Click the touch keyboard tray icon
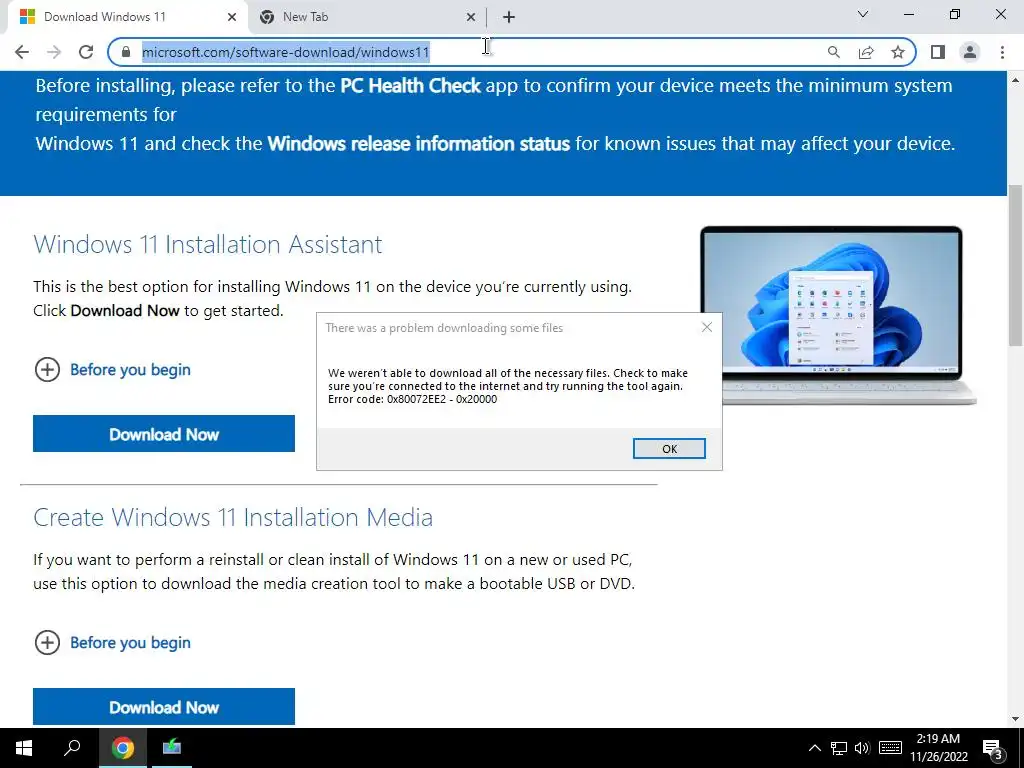This screenshot has width=1024, height=768. pos(890,748)
